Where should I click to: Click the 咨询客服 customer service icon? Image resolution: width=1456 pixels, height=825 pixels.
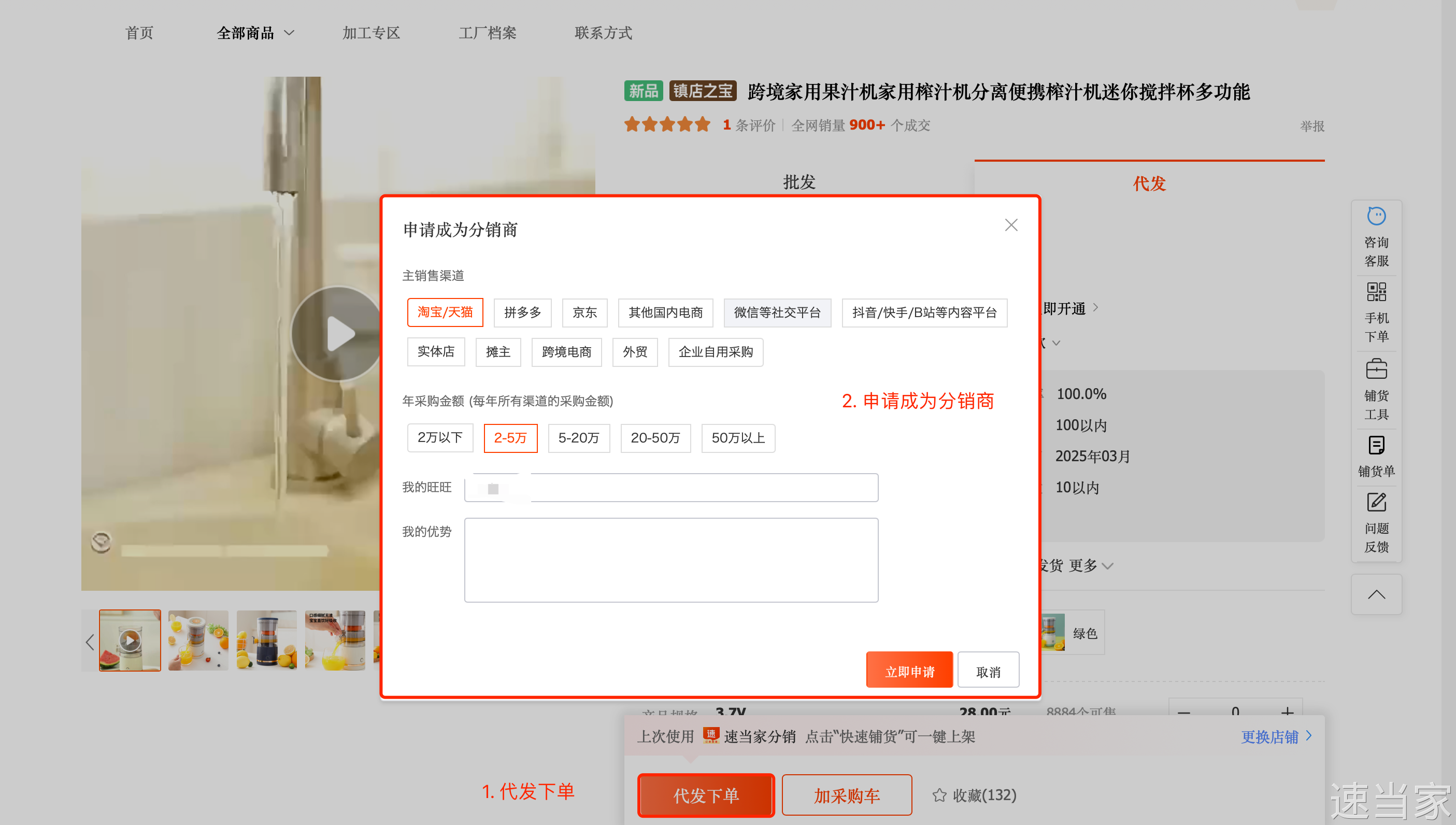point(1376,217)
